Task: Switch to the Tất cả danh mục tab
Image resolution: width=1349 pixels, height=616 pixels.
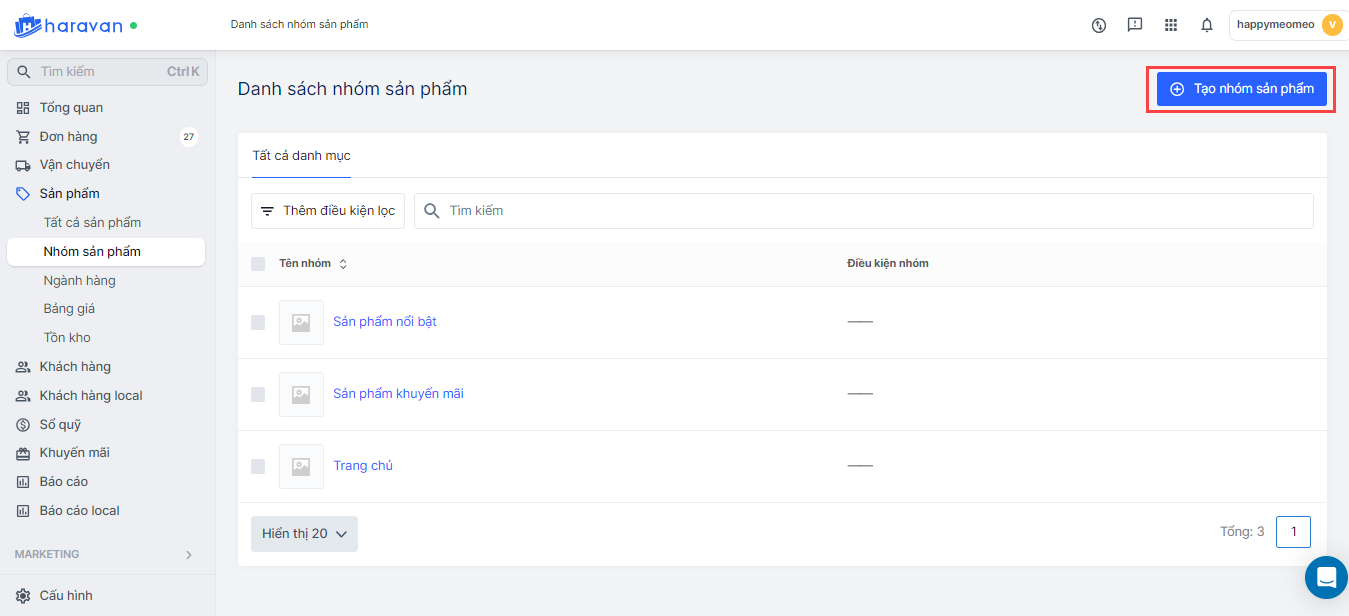Action: point(301,156)
